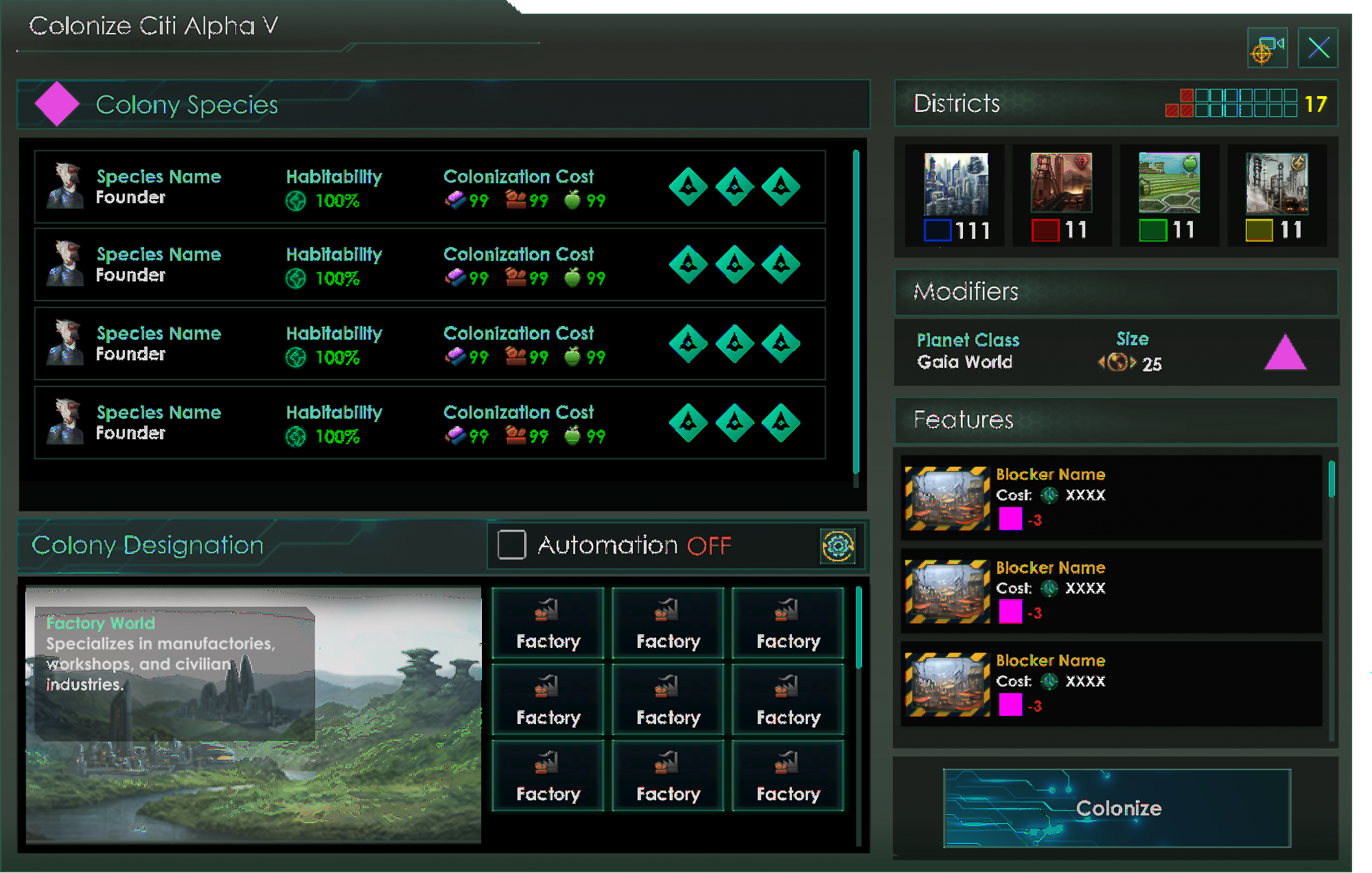This screenshot has height=873, width=1372.
Task: Choose the top-left Factory designation button
Action: click(x=548, y=623)
